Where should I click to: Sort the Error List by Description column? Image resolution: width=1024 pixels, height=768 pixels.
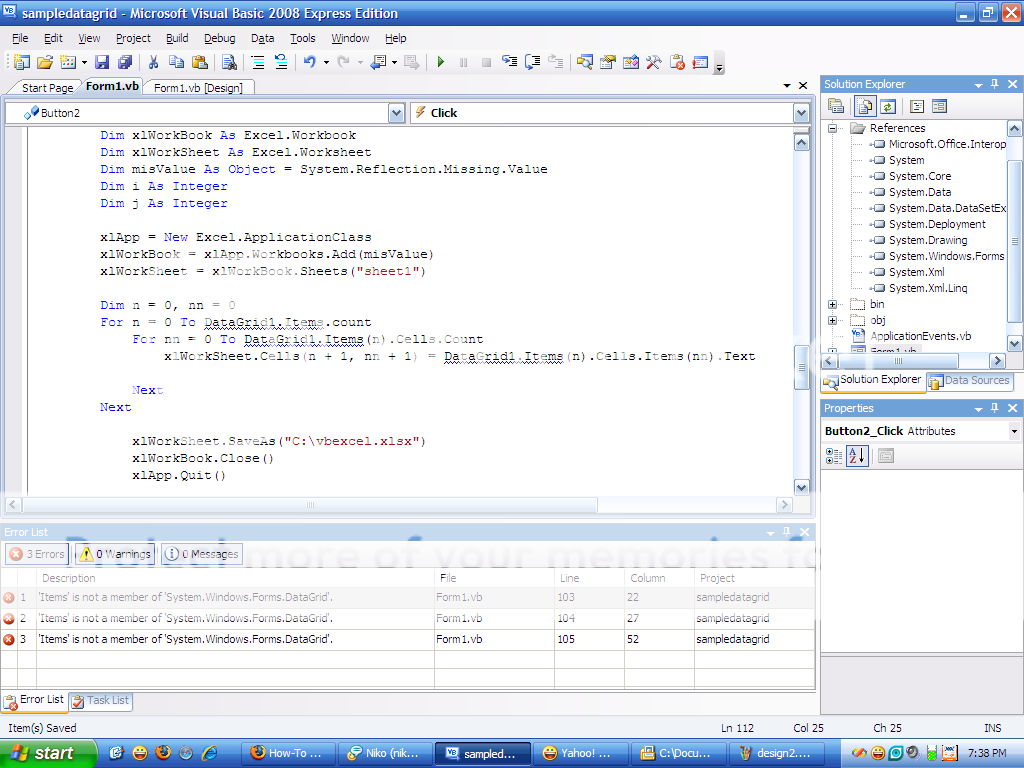point(235,578)
